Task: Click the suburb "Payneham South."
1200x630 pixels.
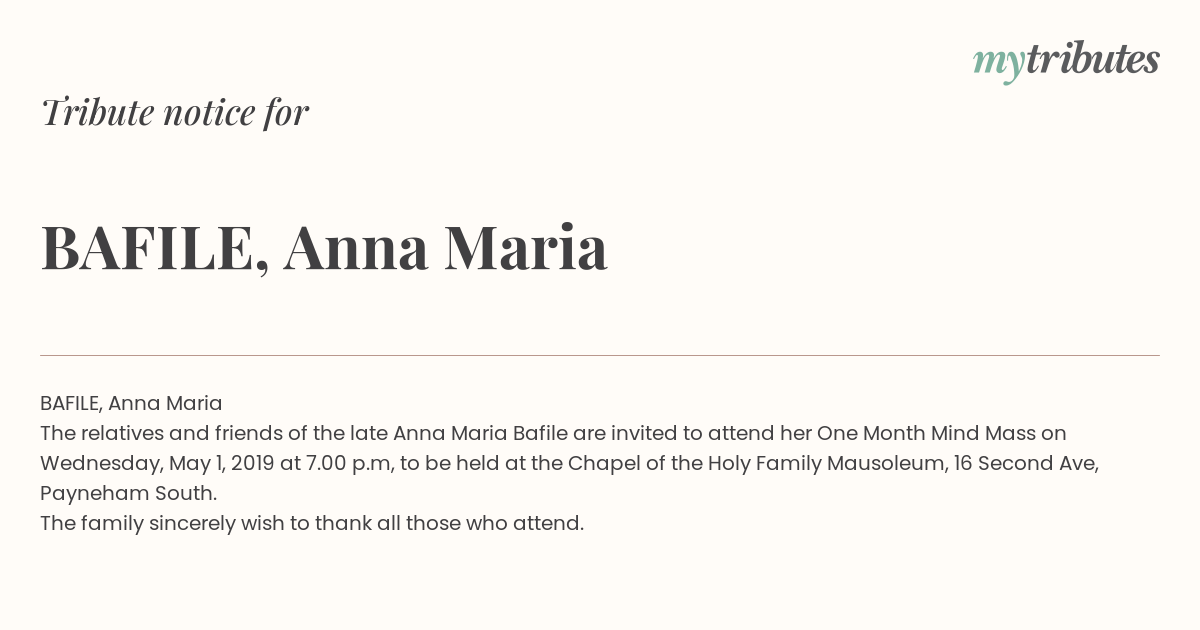Action: [x=129, y=494]
